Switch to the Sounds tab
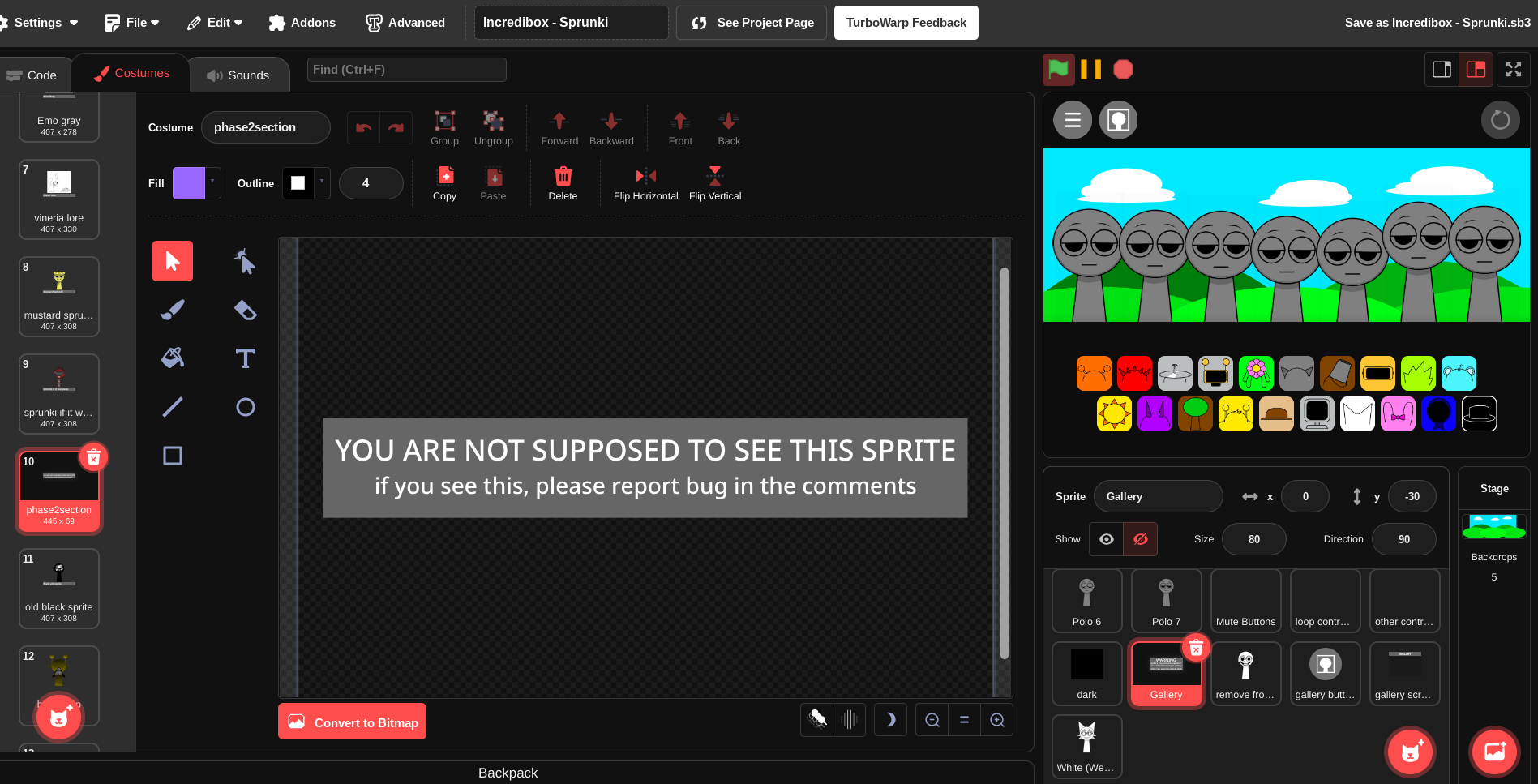Screen dimensions: 1538x784 (238, 75)
